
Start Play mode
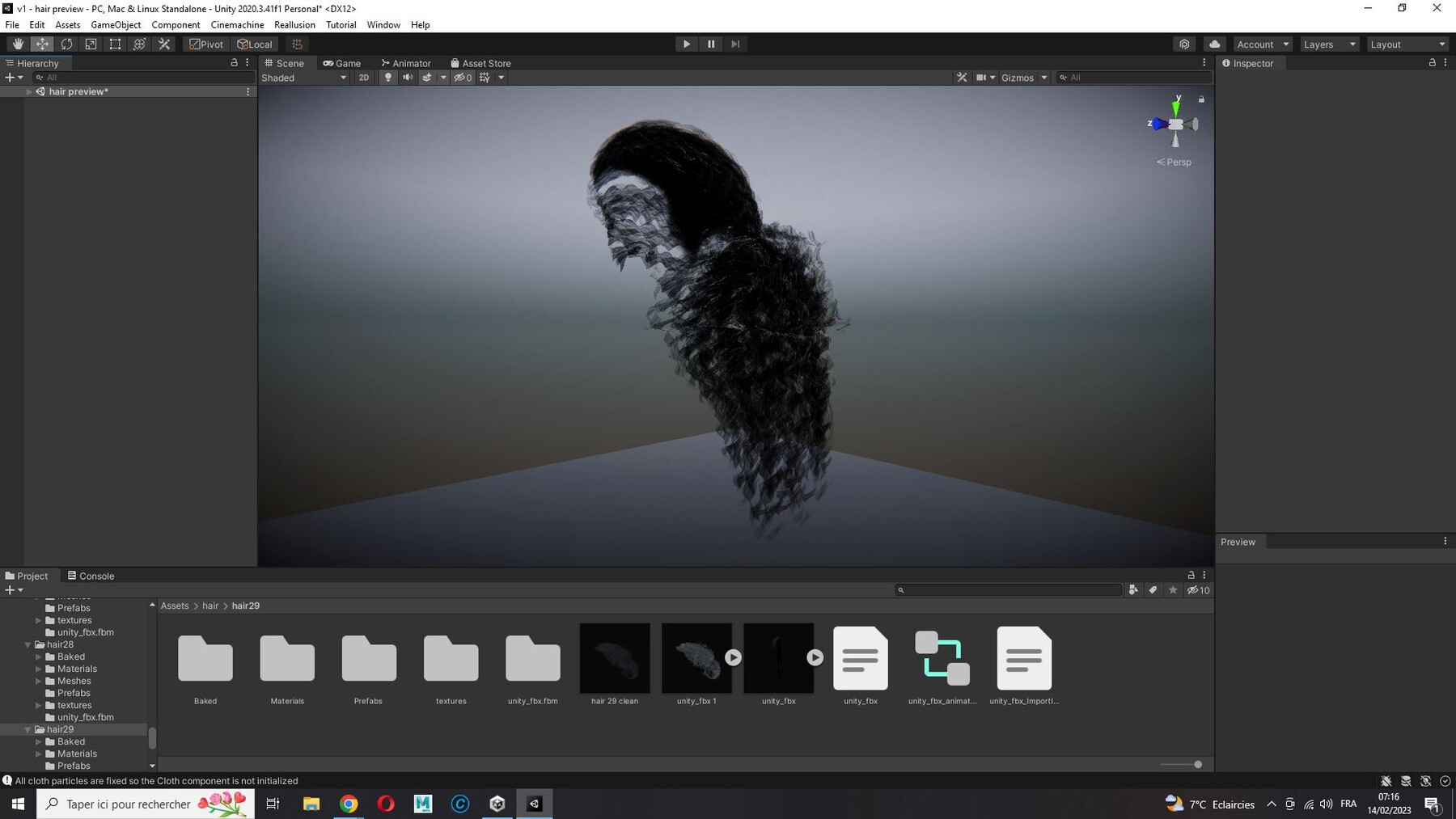click(x=686, y=44)
